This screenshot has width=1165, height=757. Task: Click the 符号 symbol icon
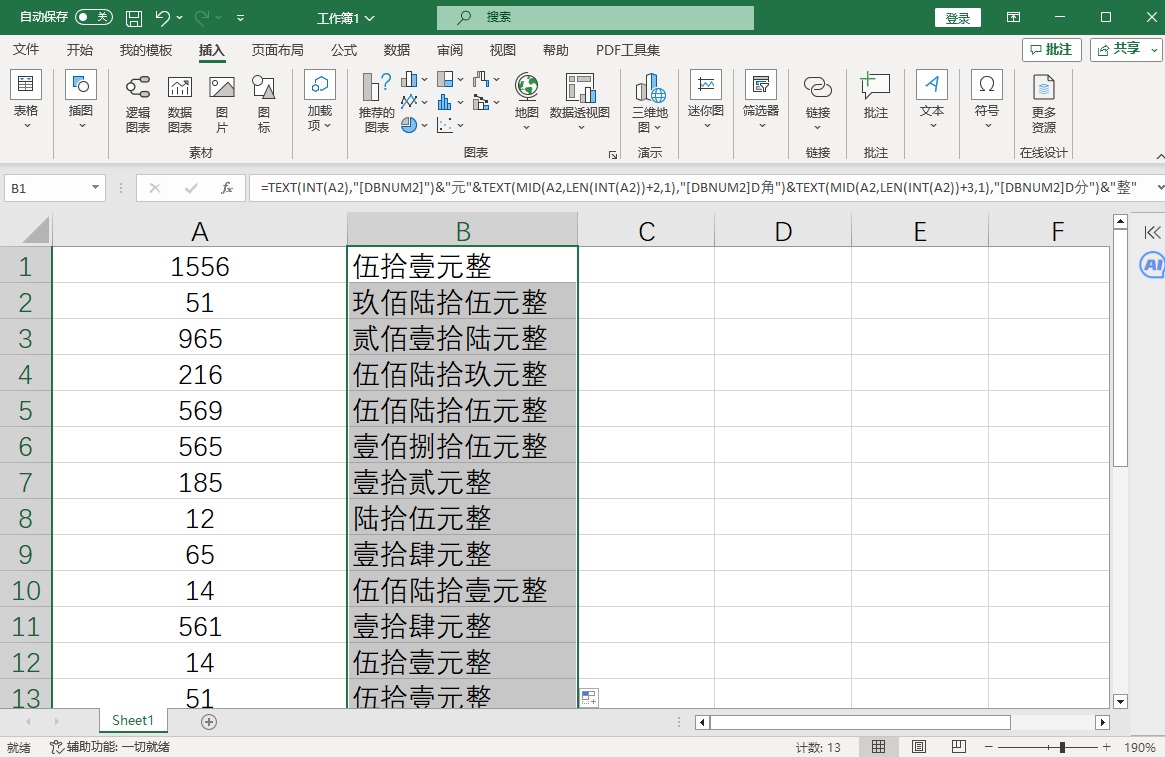(x=986, y=96)
